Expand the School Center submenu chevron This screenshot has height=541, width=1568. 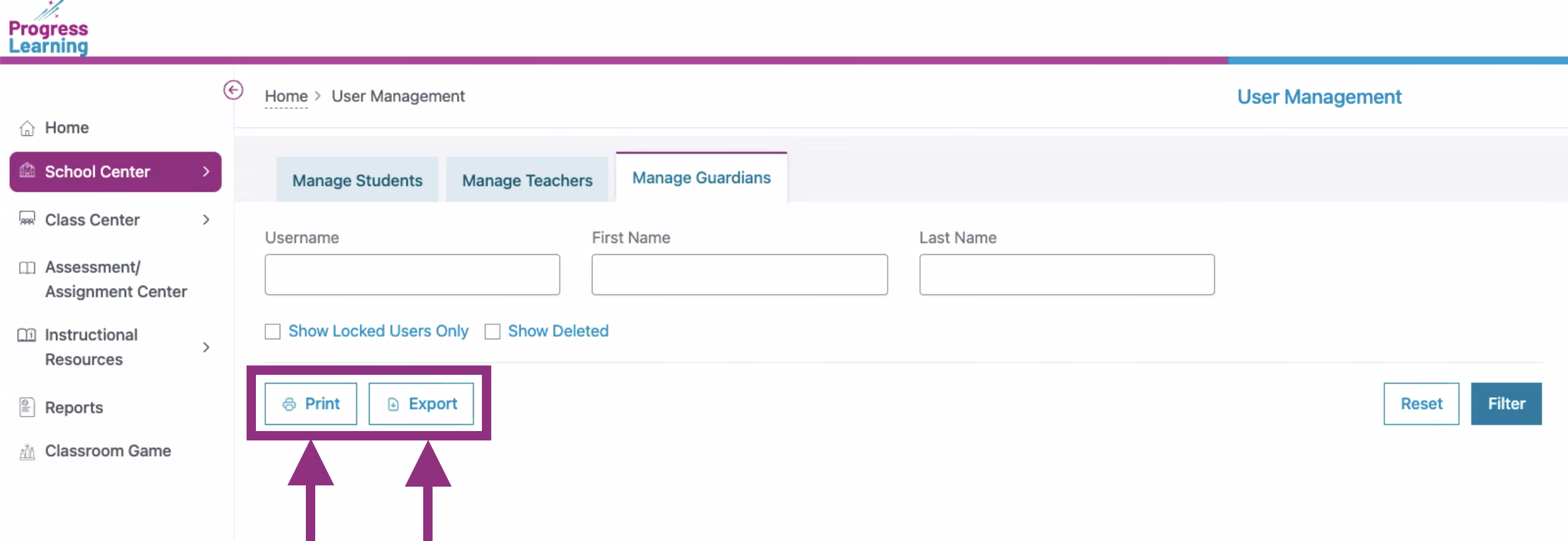[x=206, y=172]
